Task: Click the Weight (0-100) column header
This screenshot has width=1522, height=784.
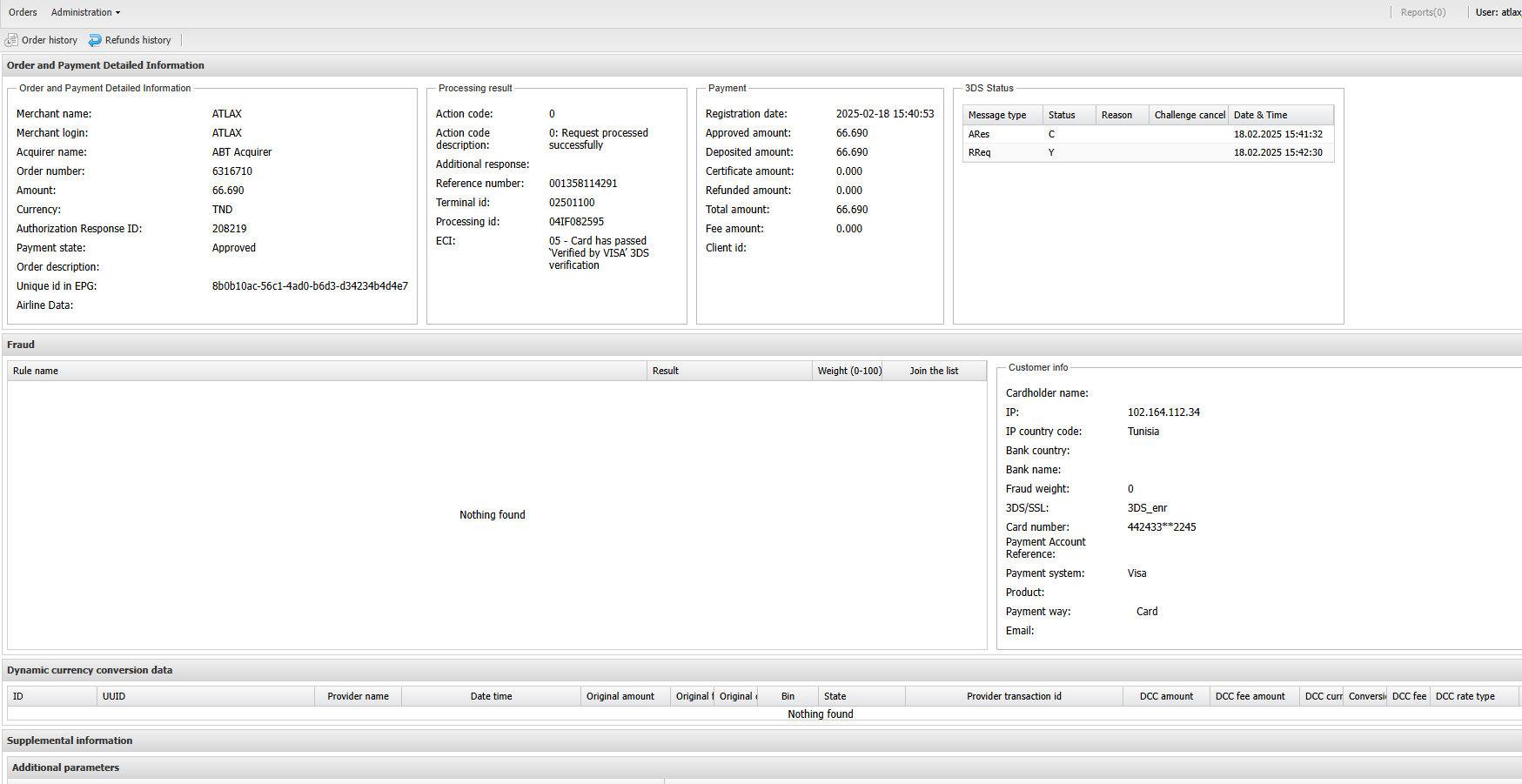Action: [x=848, y=371]
